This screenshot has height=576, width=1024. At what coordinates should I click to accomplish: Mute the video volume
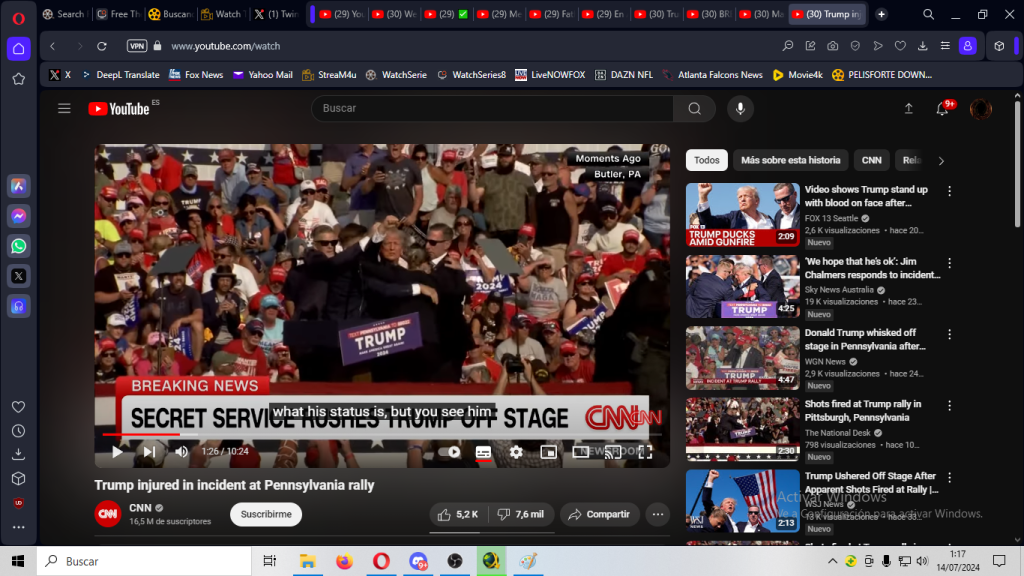182,451
